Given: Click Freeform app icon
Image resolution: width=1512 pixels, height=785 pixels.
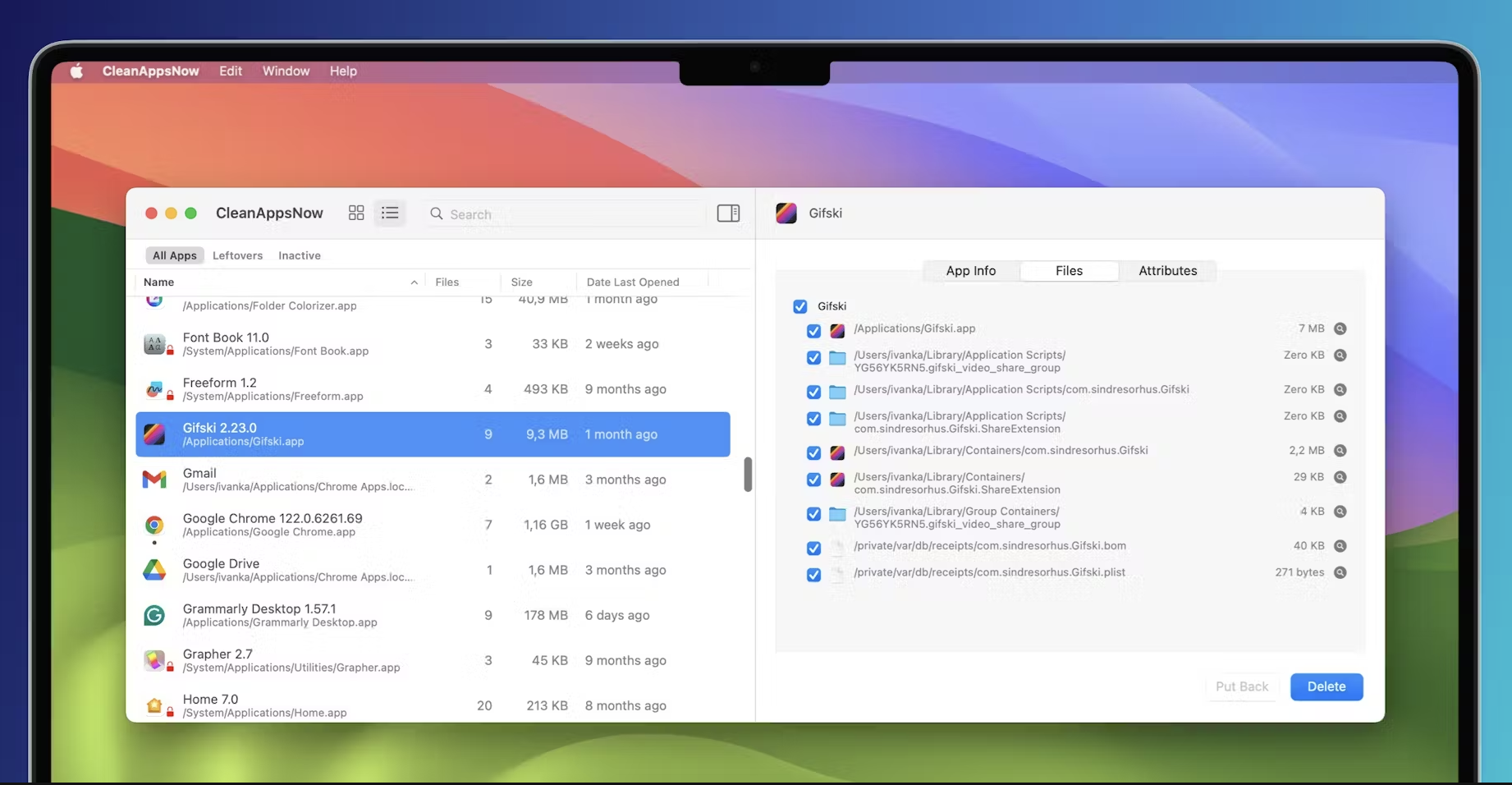Looking at the screenshot, I should pos(154,389).
